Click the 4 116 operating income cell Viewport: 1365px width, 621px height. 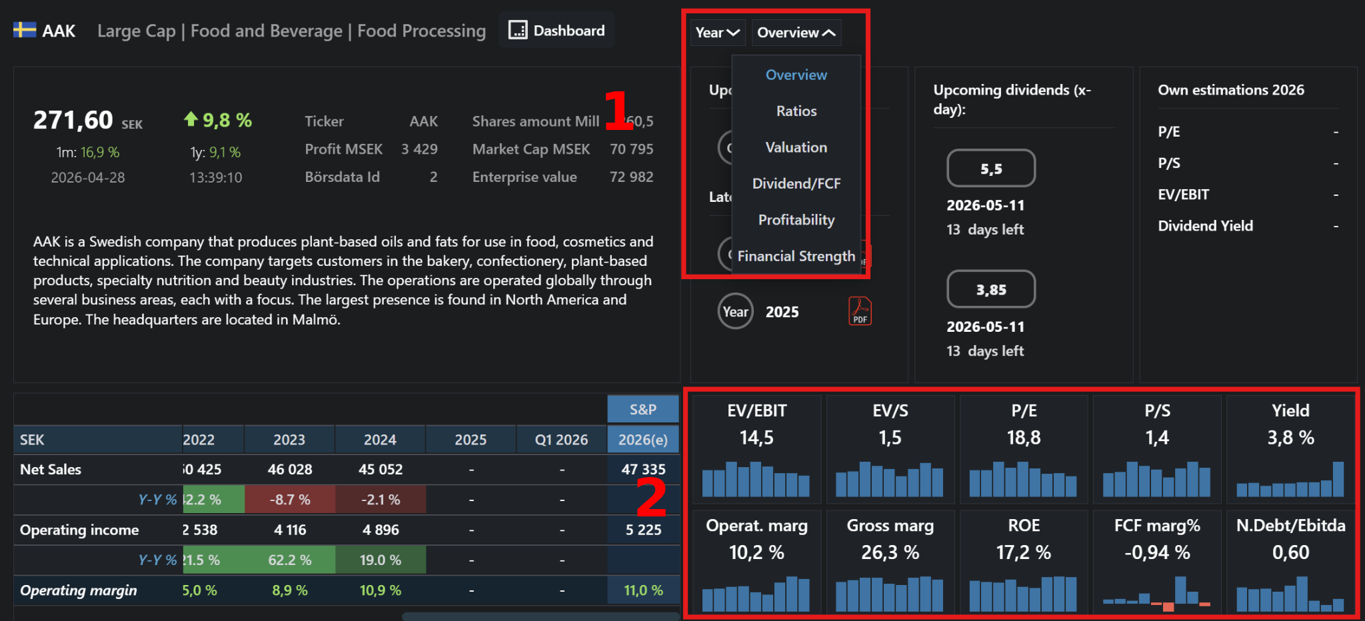tap(289, 530)
